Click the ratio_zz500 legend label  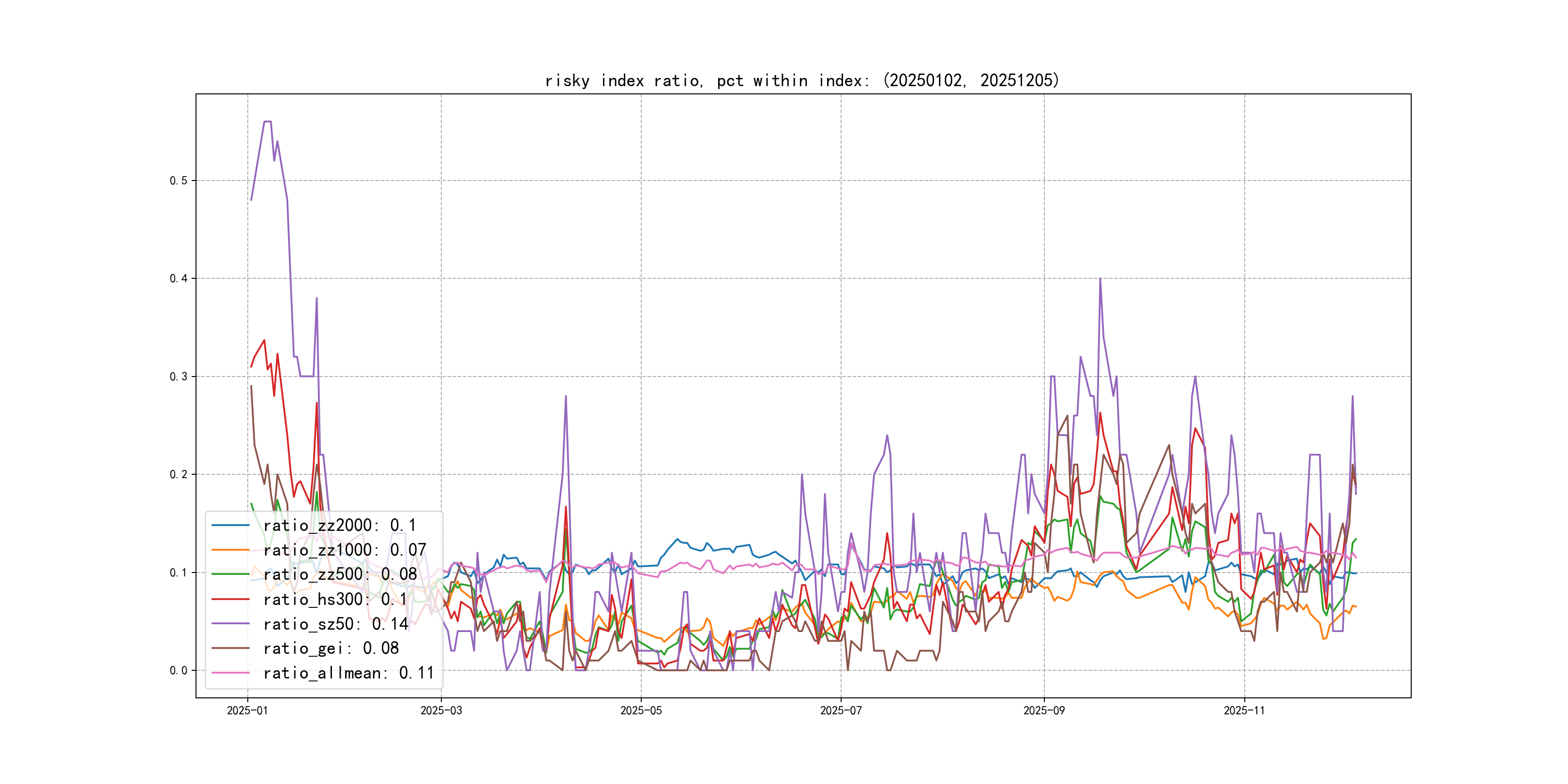[x=340, y=574]
